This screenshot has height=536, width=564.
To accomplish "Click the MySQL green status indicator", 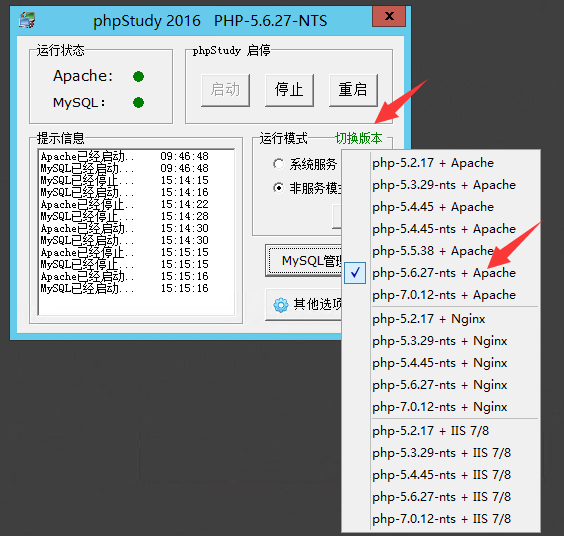I will tap(138, 103).
